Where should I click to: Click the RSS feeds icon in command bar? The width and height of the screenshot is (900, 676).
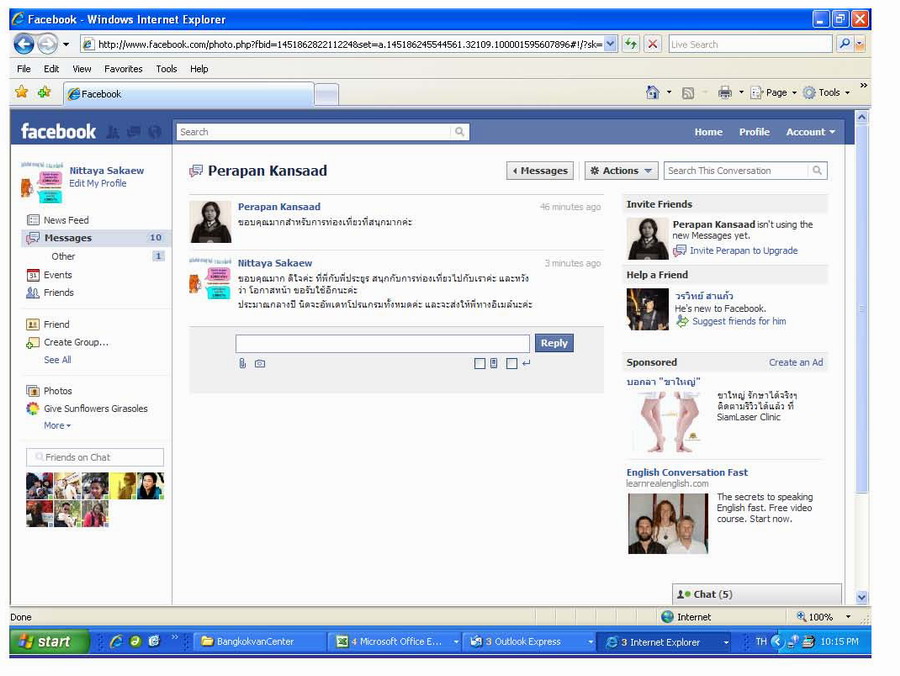tap(688, 93)
